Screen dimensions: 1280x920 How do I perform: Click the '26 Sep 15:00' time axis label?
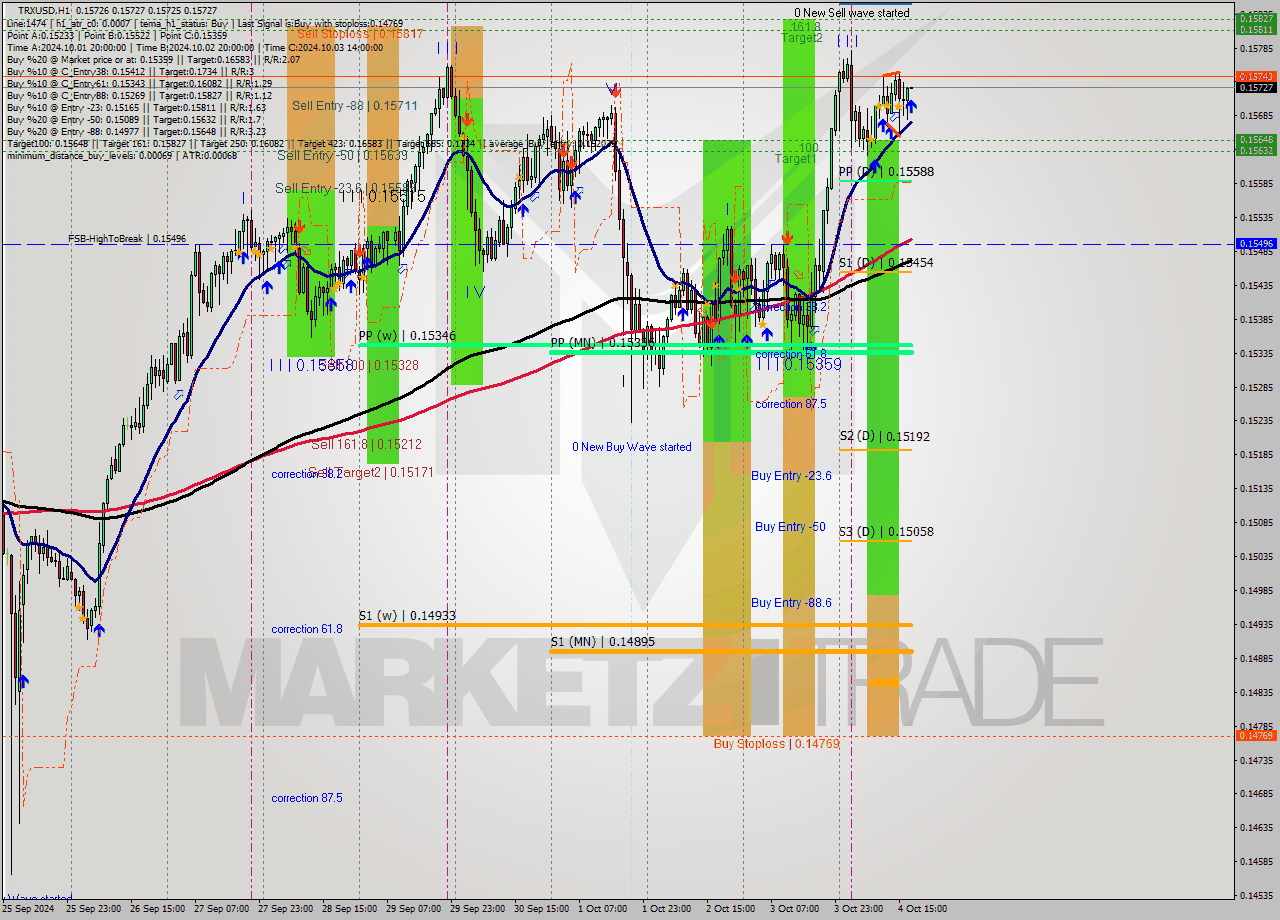[159, 909]
